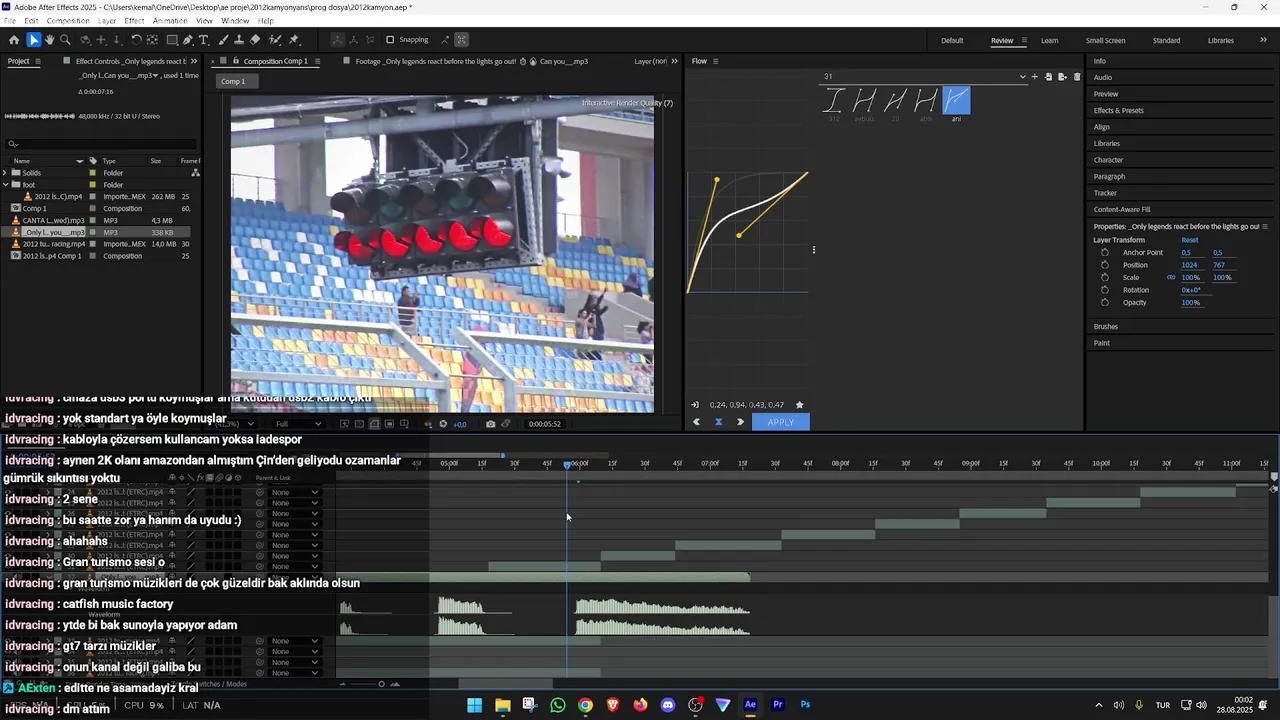This screenshot has height=720, width=1280.
Task: Select the Rotation tool
Action: 136,40
